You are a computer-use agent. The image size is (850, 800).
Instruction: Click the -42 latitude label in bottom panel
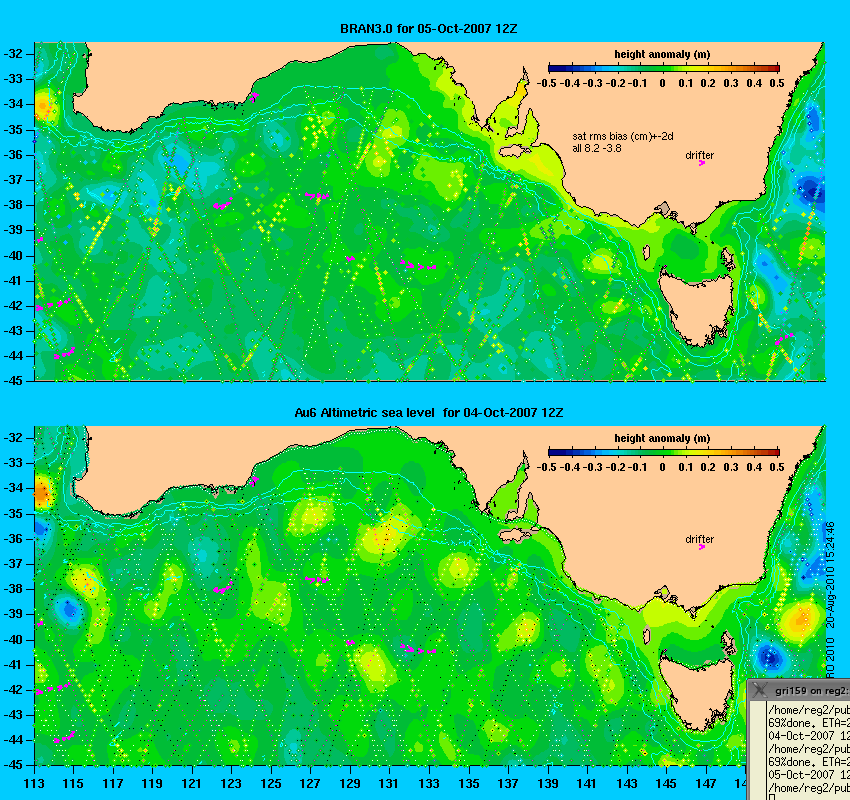pyautogui.click(x=14, y=689)
